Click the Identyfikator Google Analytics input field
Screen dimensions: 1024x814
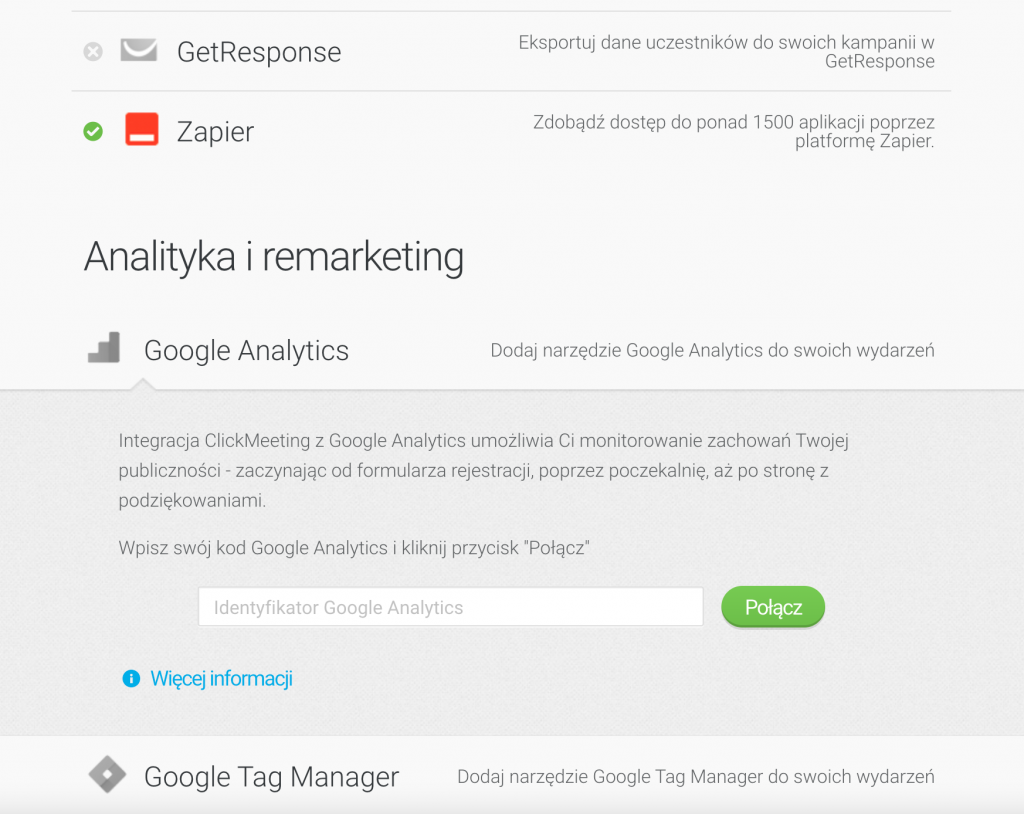[450, 607]
